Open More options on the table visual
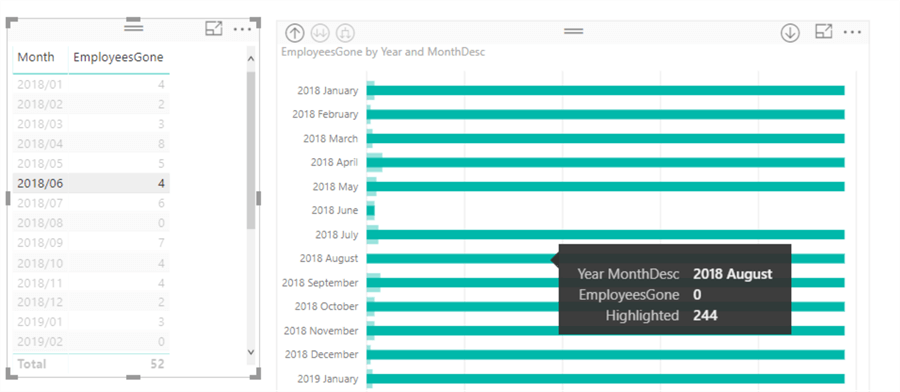This screenshot has width=900, height=392. click(x=242, y=29)
